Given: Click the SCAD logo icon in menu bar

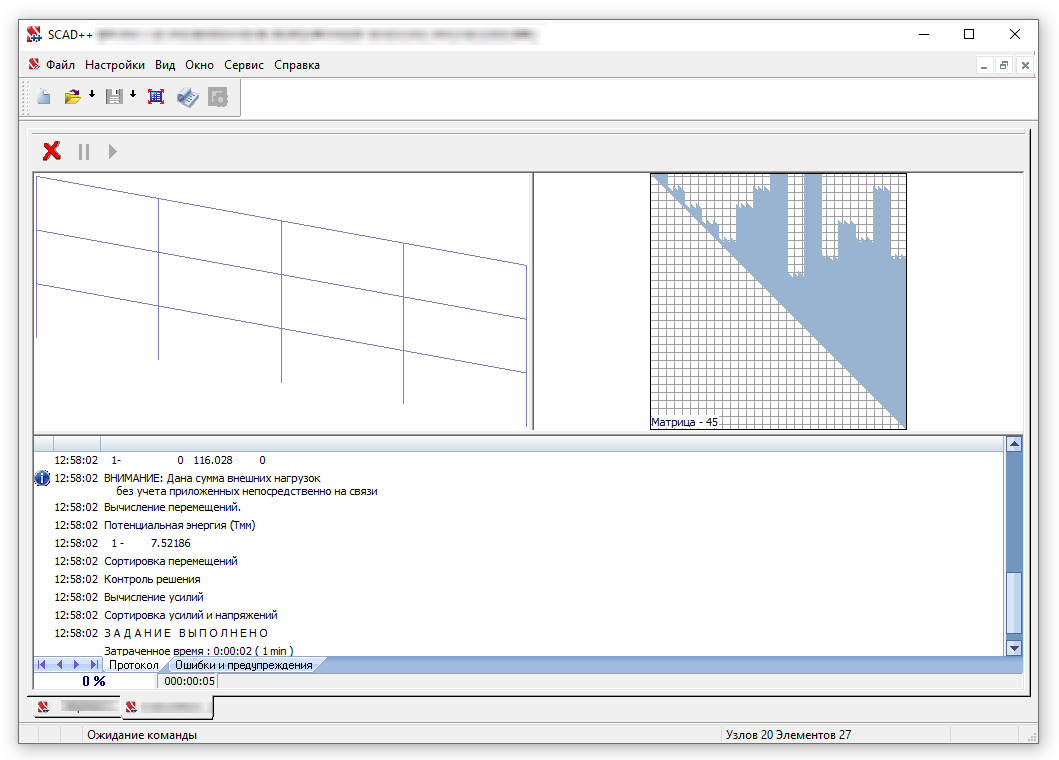Looking at the screenshot, I should pos(34,64).
